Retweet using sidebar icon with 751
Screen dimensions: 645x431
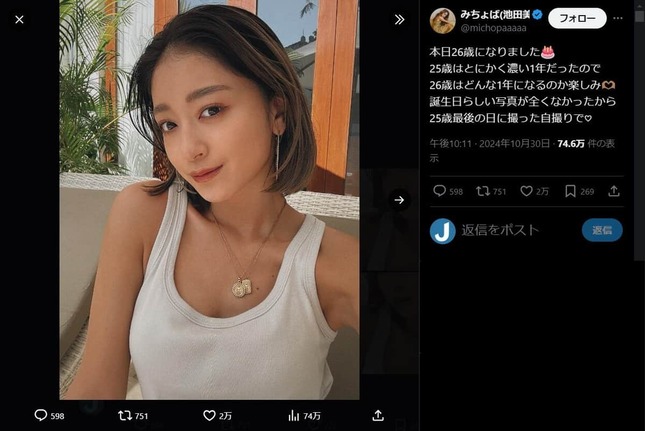[x=483, y=191]
